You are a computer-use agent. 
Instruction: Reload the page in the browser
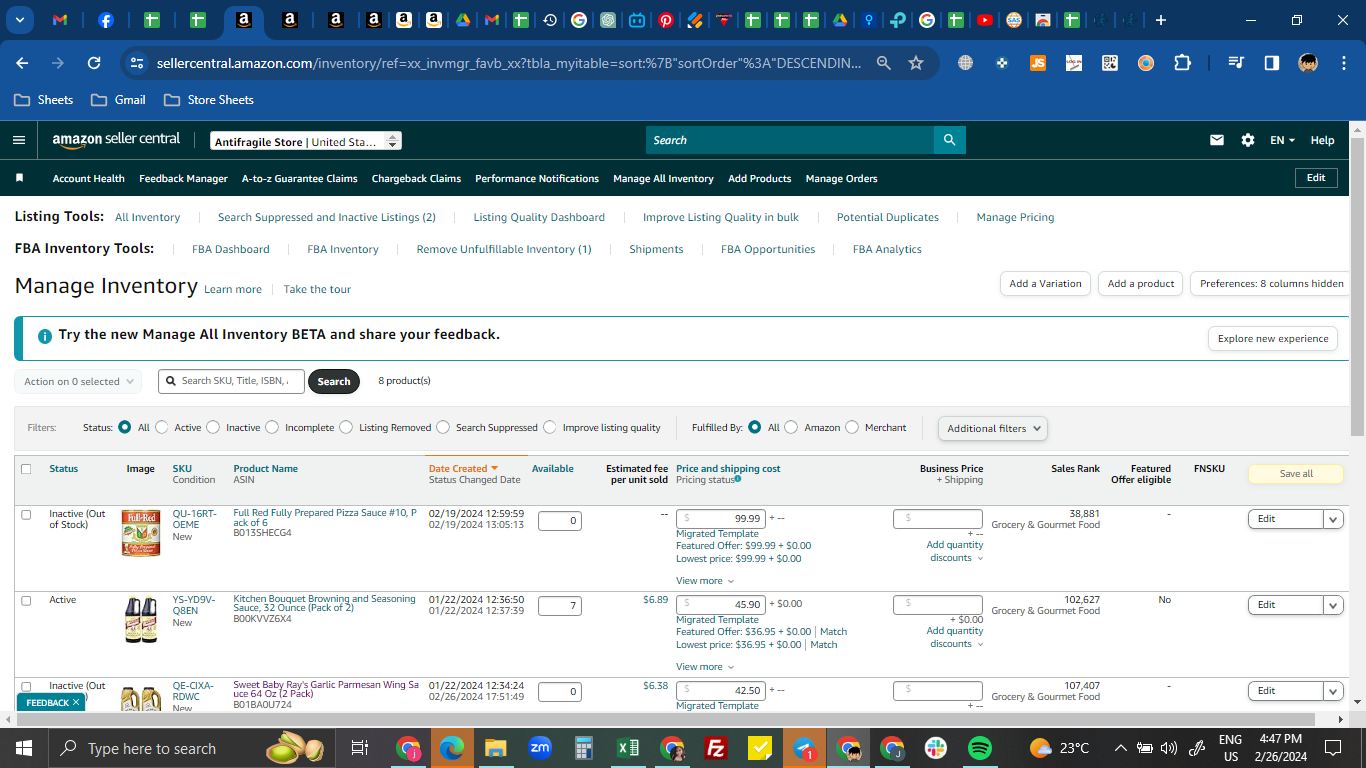(x=94, y=63)
